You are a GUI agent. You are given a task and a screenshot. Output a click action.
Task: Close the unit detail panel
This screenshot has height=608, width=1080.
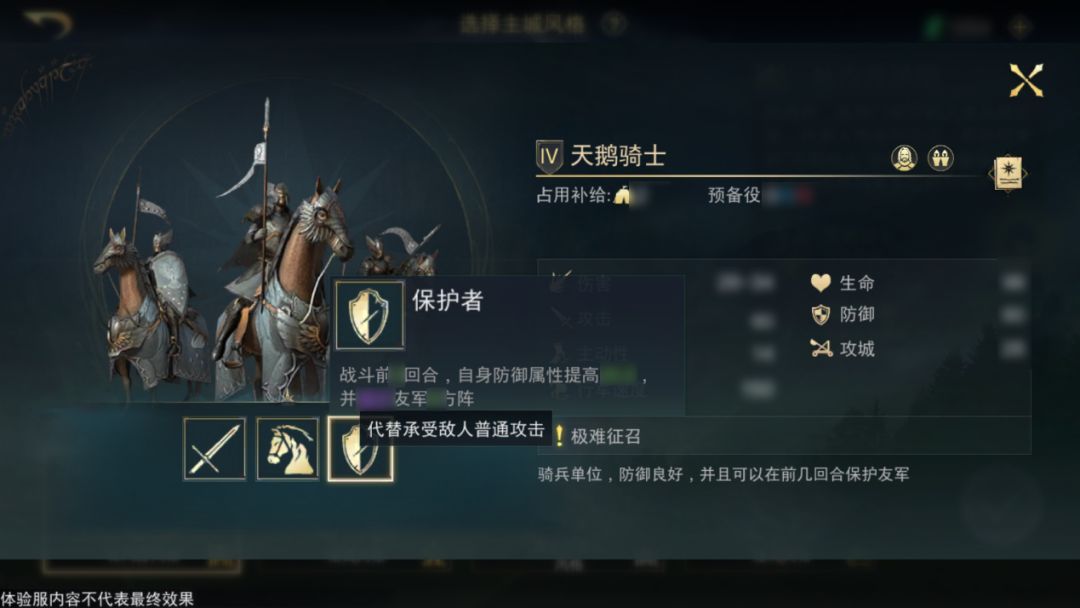click(1026, 80)
